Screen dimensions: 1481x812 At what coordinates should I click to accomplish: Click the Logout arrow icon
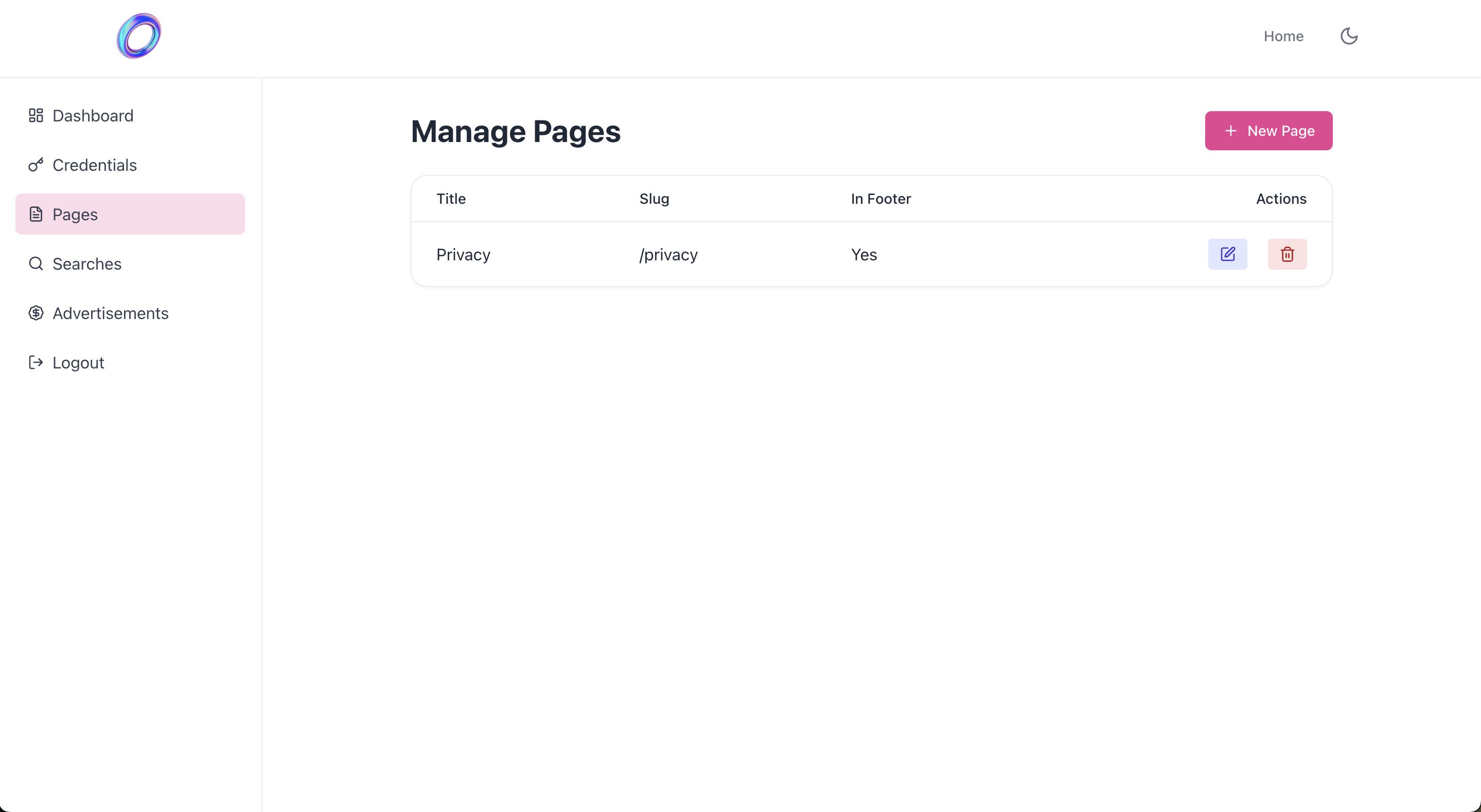coord(36,362)
